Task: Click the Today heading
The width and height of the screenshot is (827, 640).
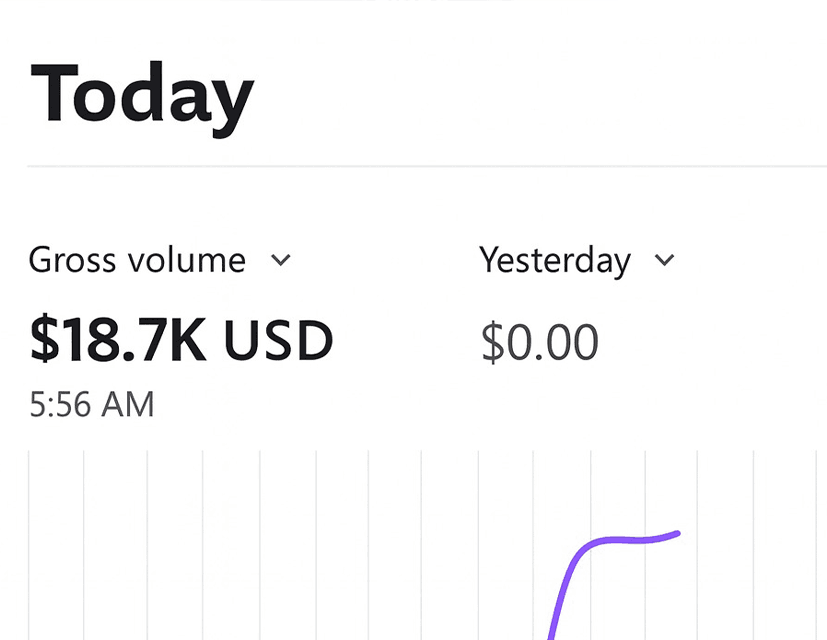Action: (x=142, y=96)
